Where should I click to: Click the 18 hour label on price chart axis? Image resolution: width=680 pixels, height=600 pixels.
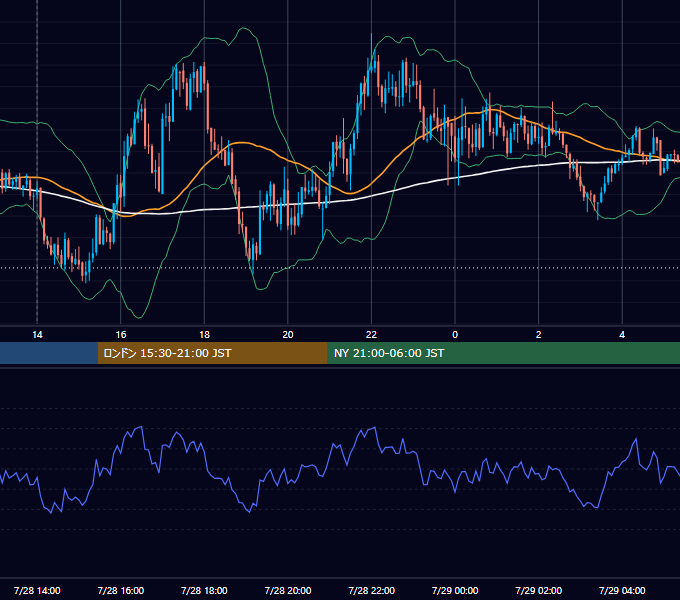point(204,335)
